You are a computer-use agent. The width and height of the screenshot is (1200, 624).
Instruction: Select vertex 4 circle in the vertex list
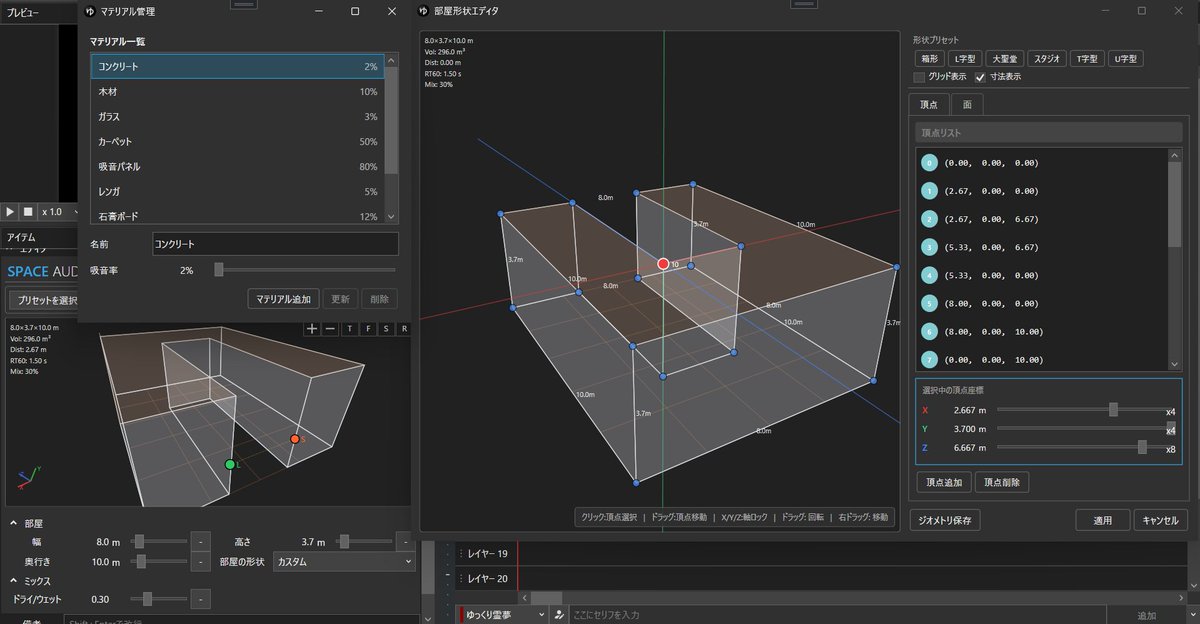point(929,274)
